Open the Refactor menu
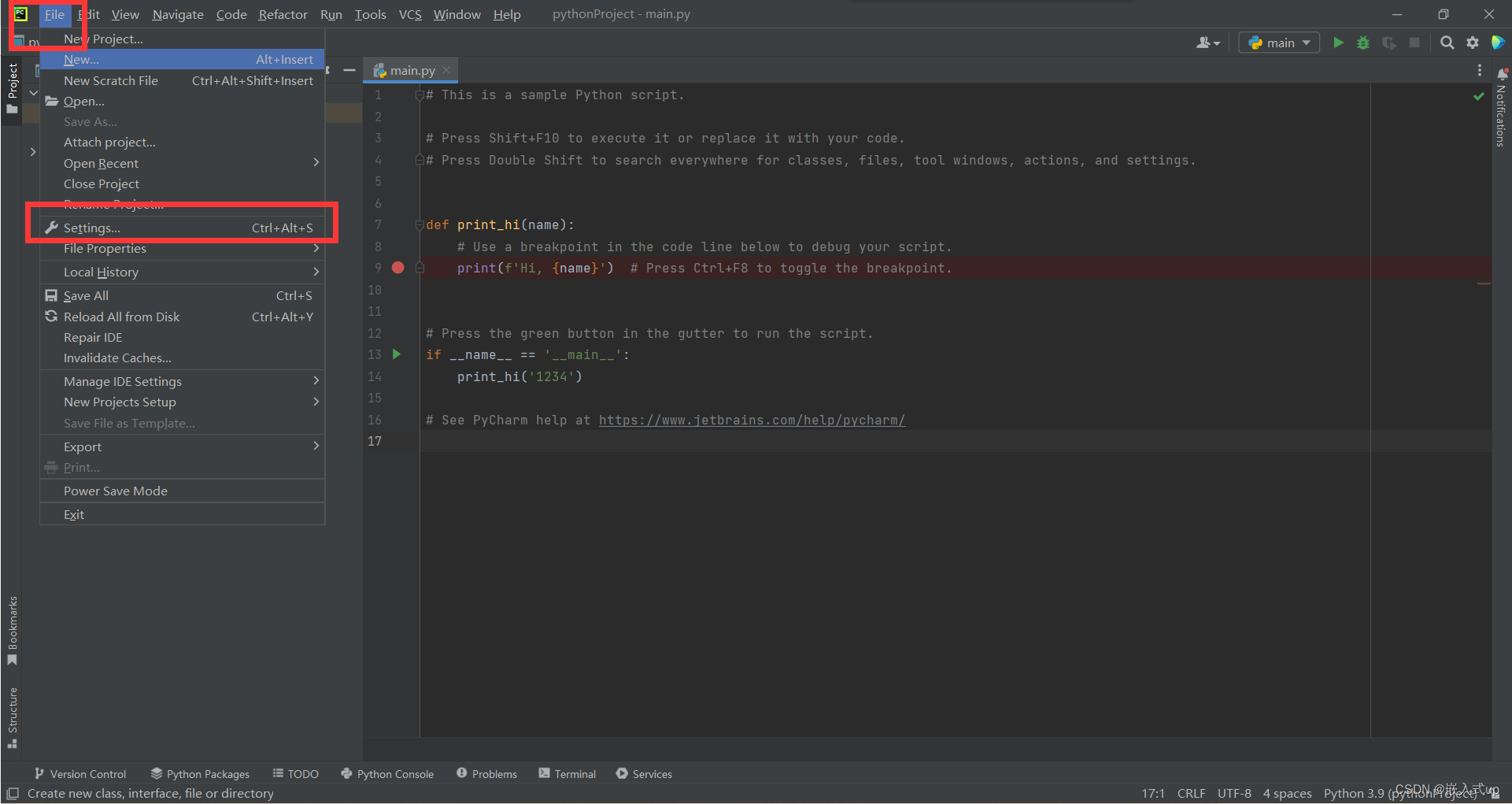This screenshot has height=804, width=1512. coord(283,14)
